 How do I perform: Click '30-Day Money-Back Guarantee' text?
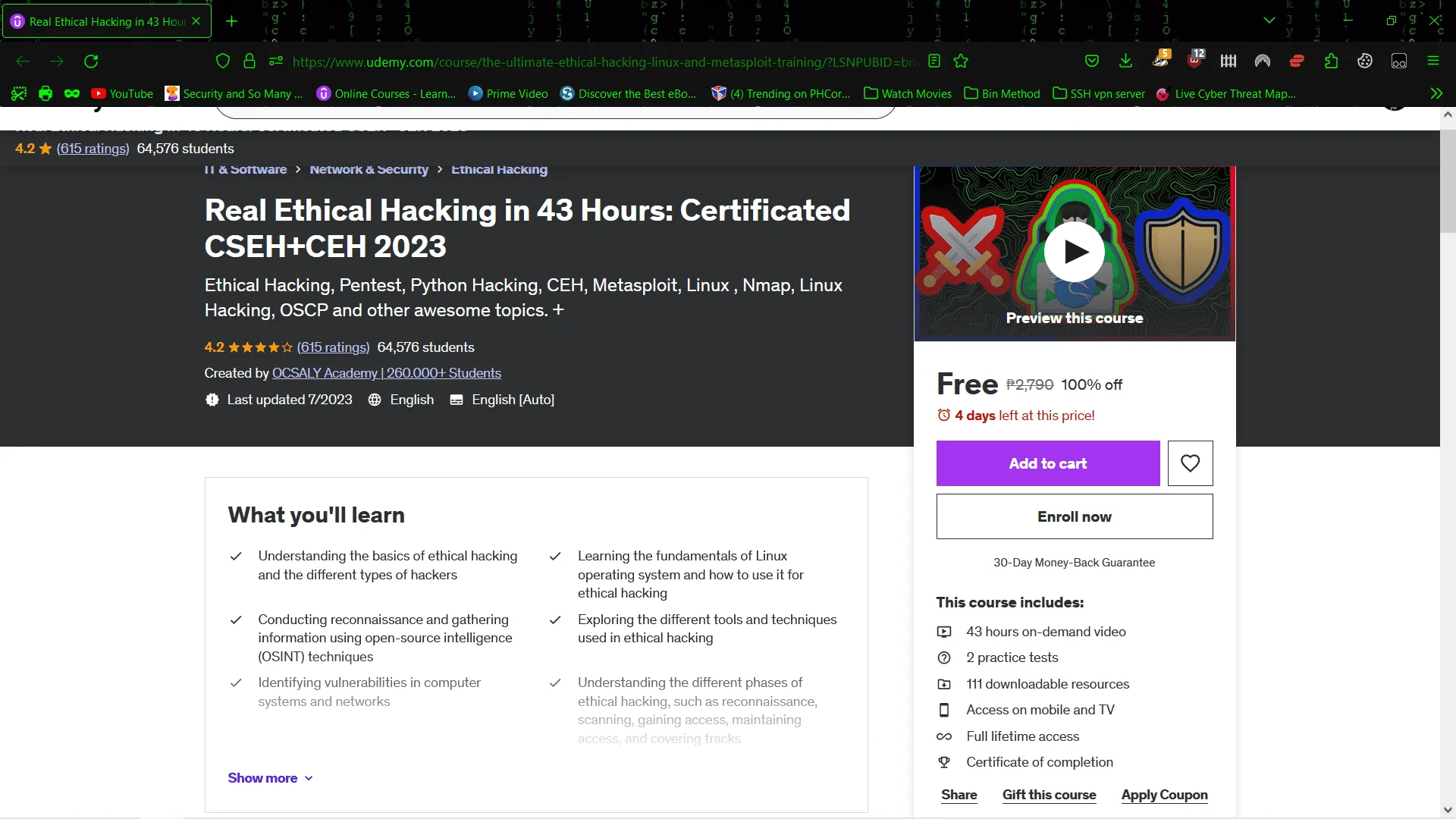point(1075,563)
